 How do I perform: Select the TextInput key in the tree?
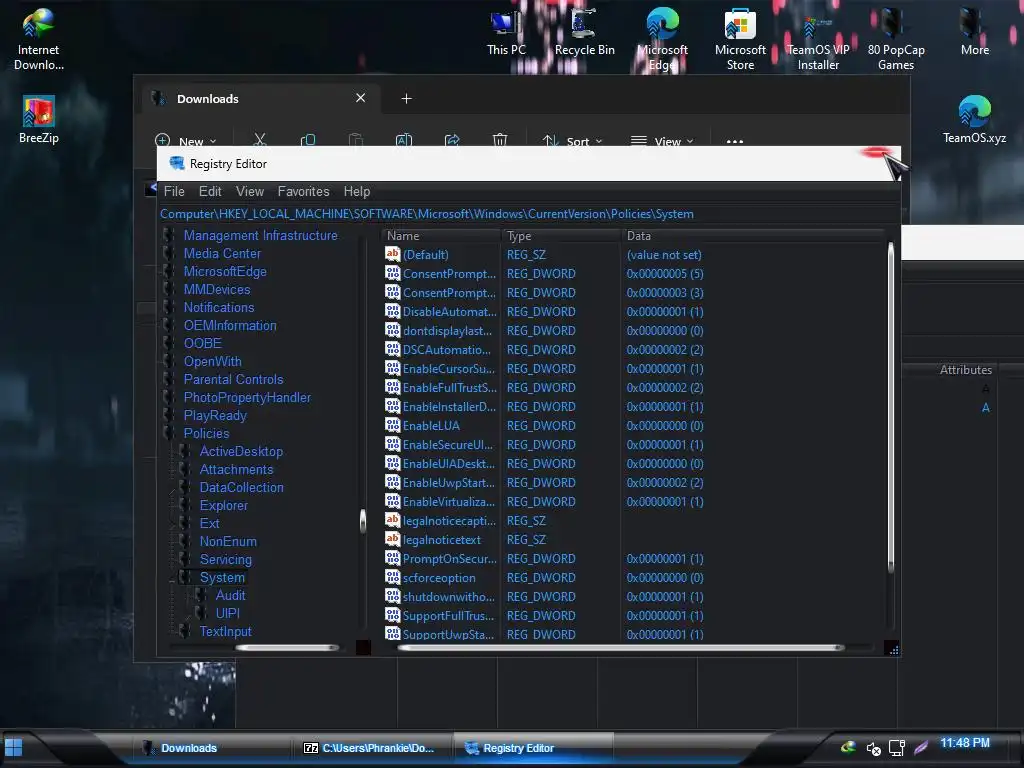[225, 632]
